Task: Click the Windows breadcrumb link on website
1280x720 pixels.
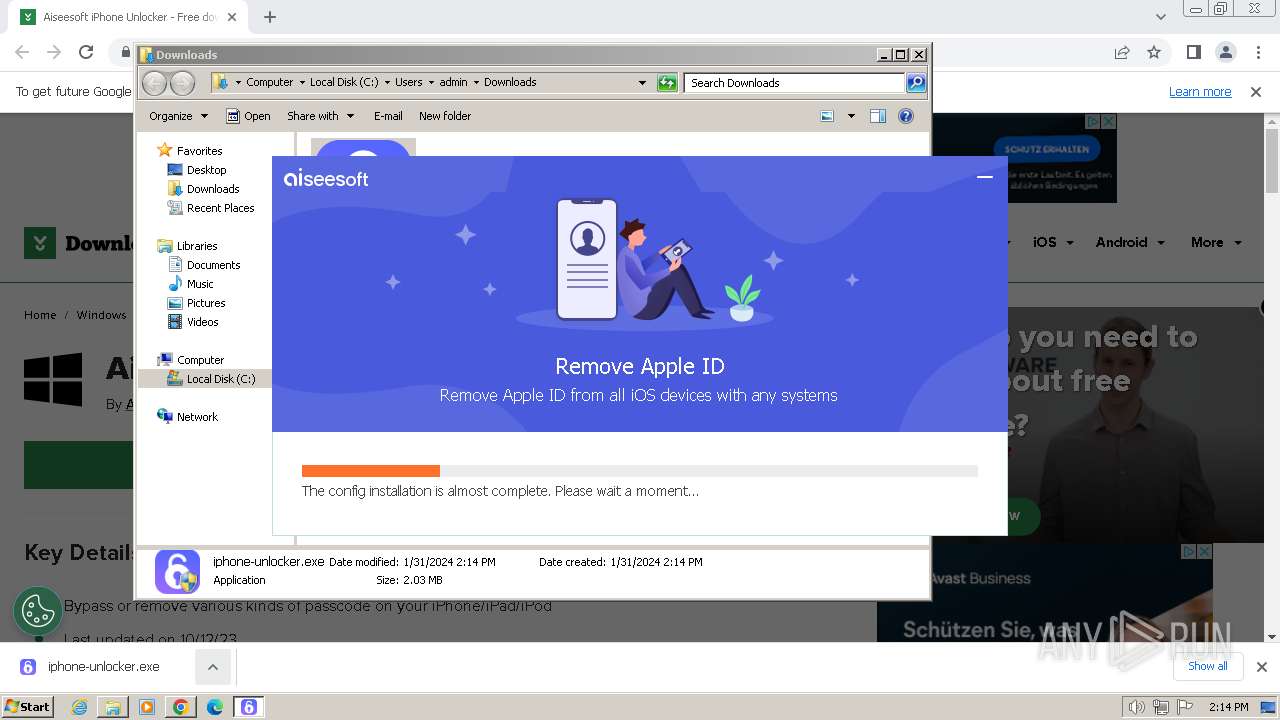Action: click(x=101, y=315)
